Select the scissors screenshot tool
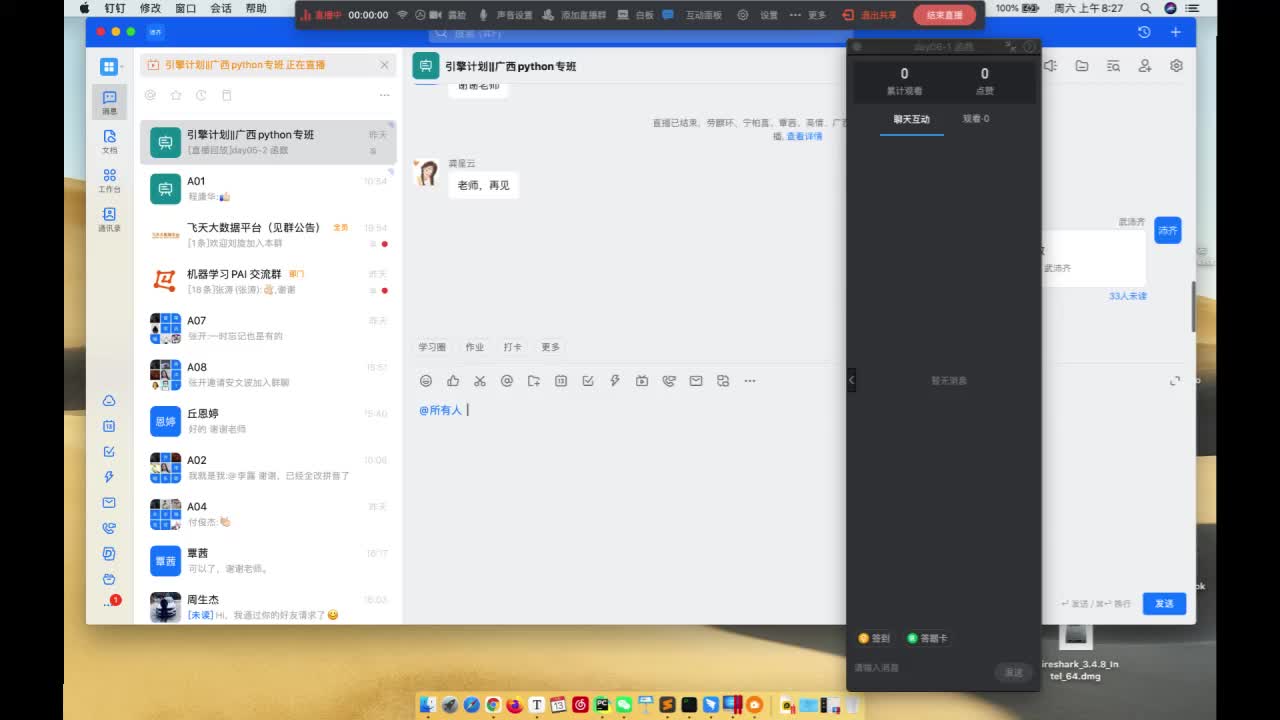The height and width of the screenshot is (720, 1280). (480, 381)
